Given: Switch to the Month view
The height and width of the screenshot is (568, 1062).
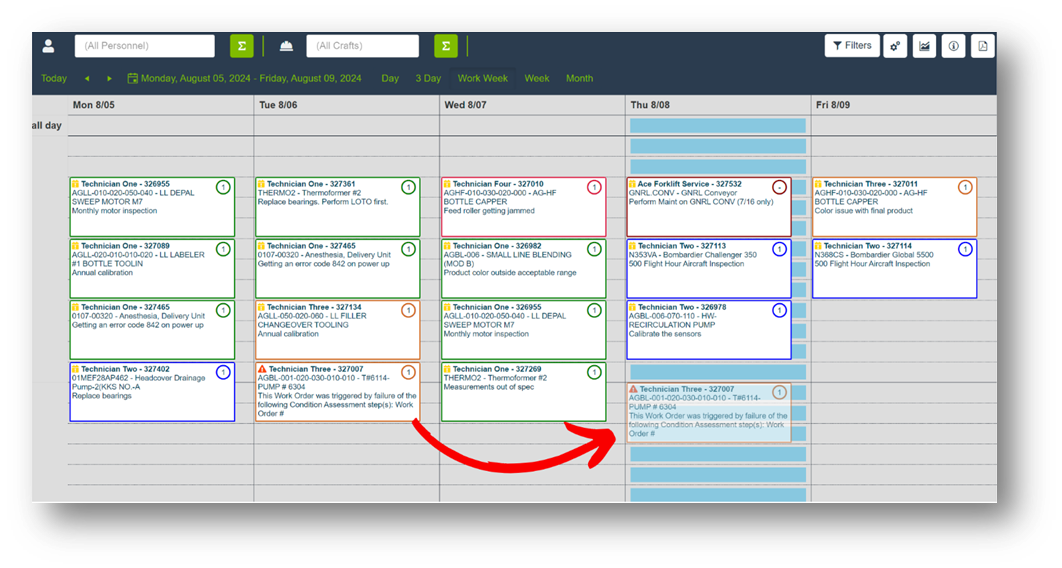Looking at the screenshot, I should coord(579,78).
